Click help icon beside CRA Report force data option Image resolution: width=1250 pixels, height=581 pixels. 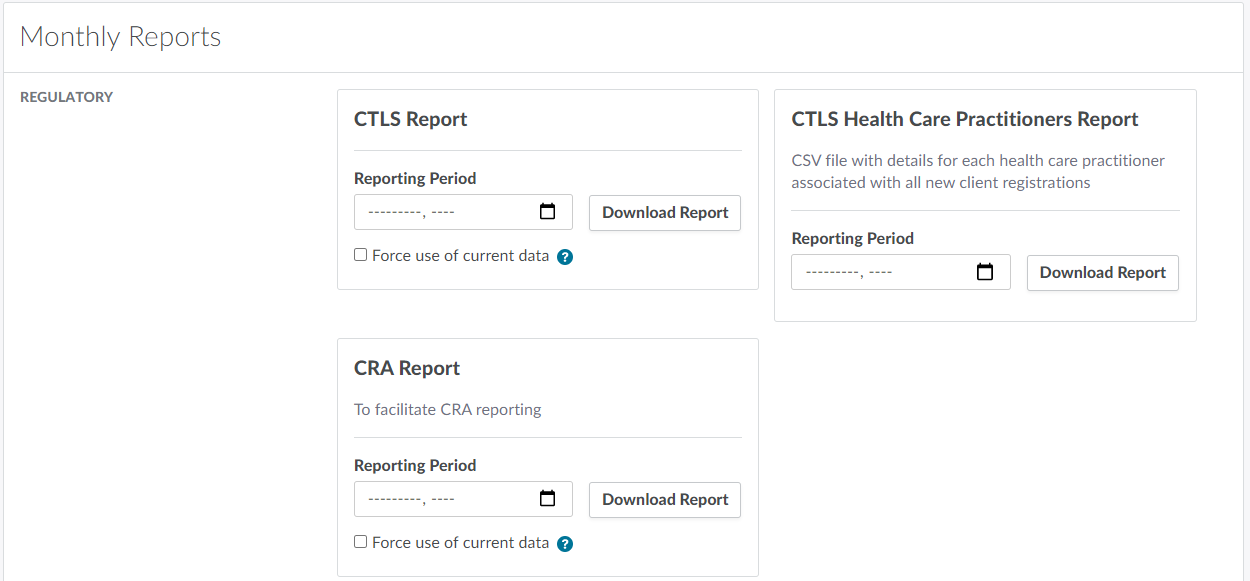(x=565, y=544)
